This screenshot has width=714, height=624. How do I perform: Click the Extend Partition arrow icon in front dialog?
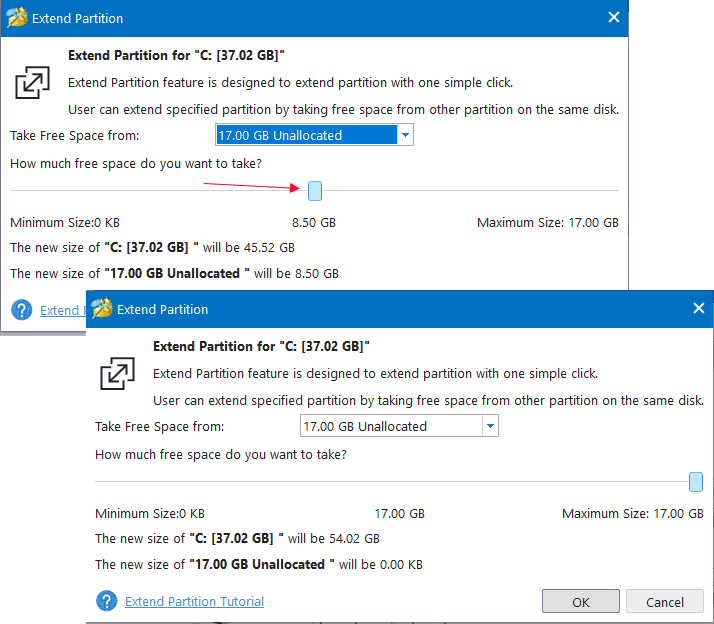click(x=117, y=374)
